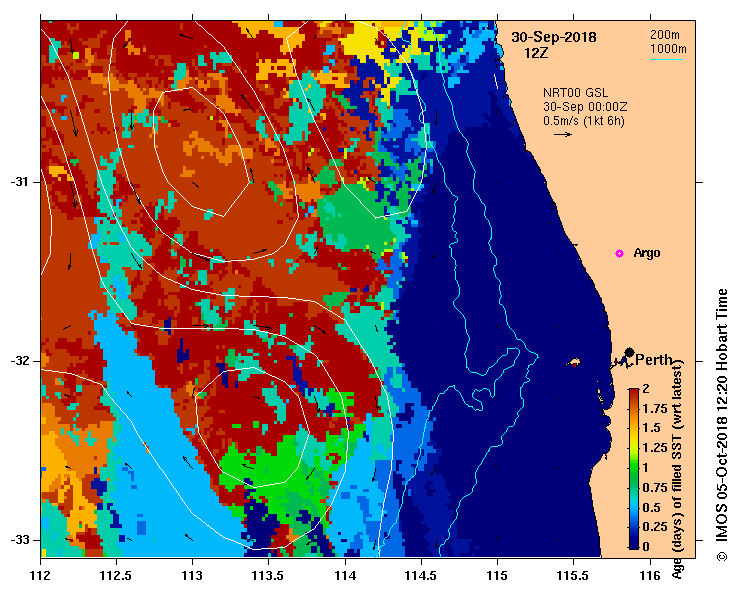Screen dimensions: 739x592
Task: Click the longitude '115.5' axis label
Action: pos(574,576)
